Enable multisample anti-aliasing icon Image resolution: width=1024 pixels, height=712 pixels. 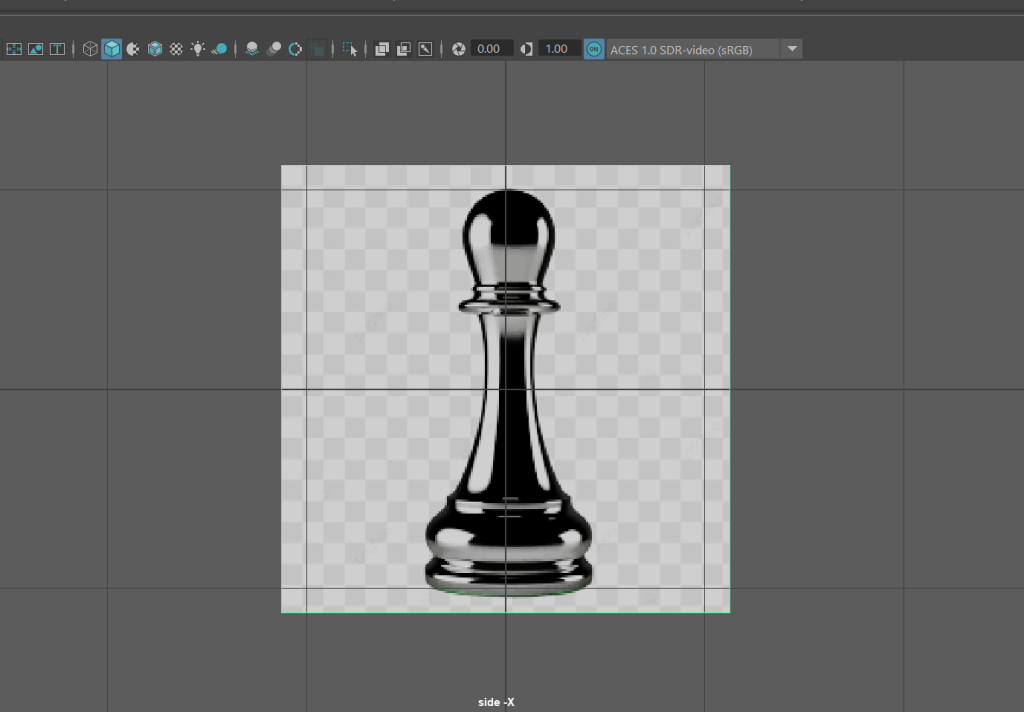click(296, 49)
